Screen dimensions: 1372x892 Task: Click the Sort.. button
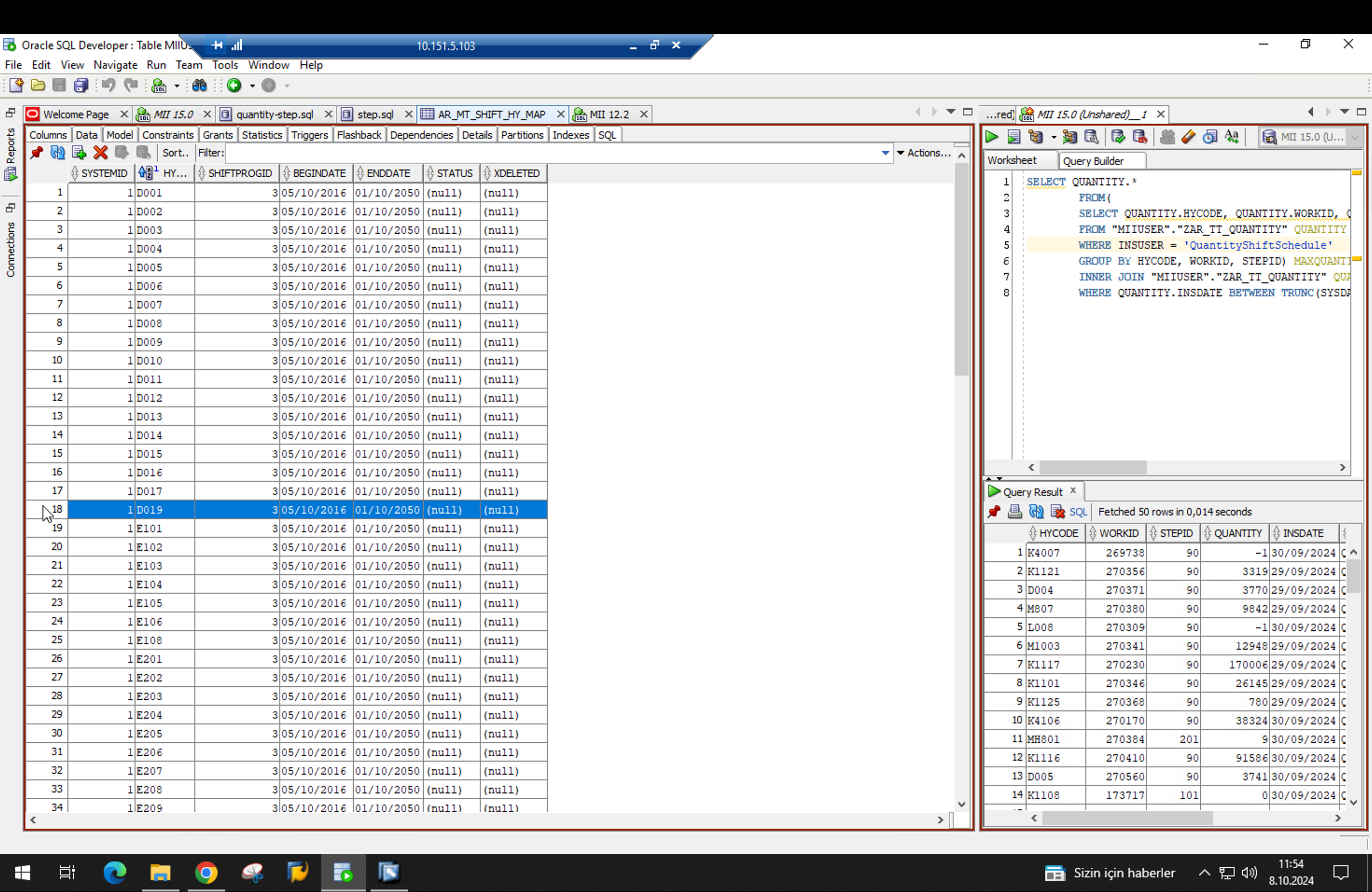click(x=175, y=153)
